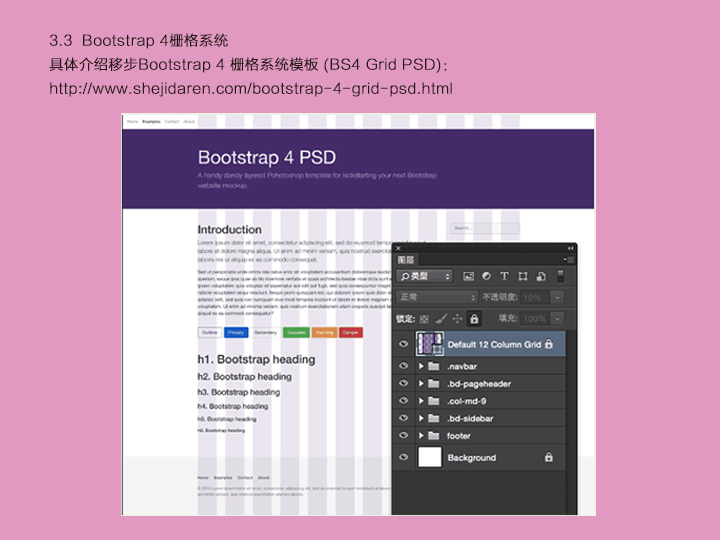Click folder icon of .navbar group
Image resolution: width=720 pixels, height=540 pixels.
(433, 366)
